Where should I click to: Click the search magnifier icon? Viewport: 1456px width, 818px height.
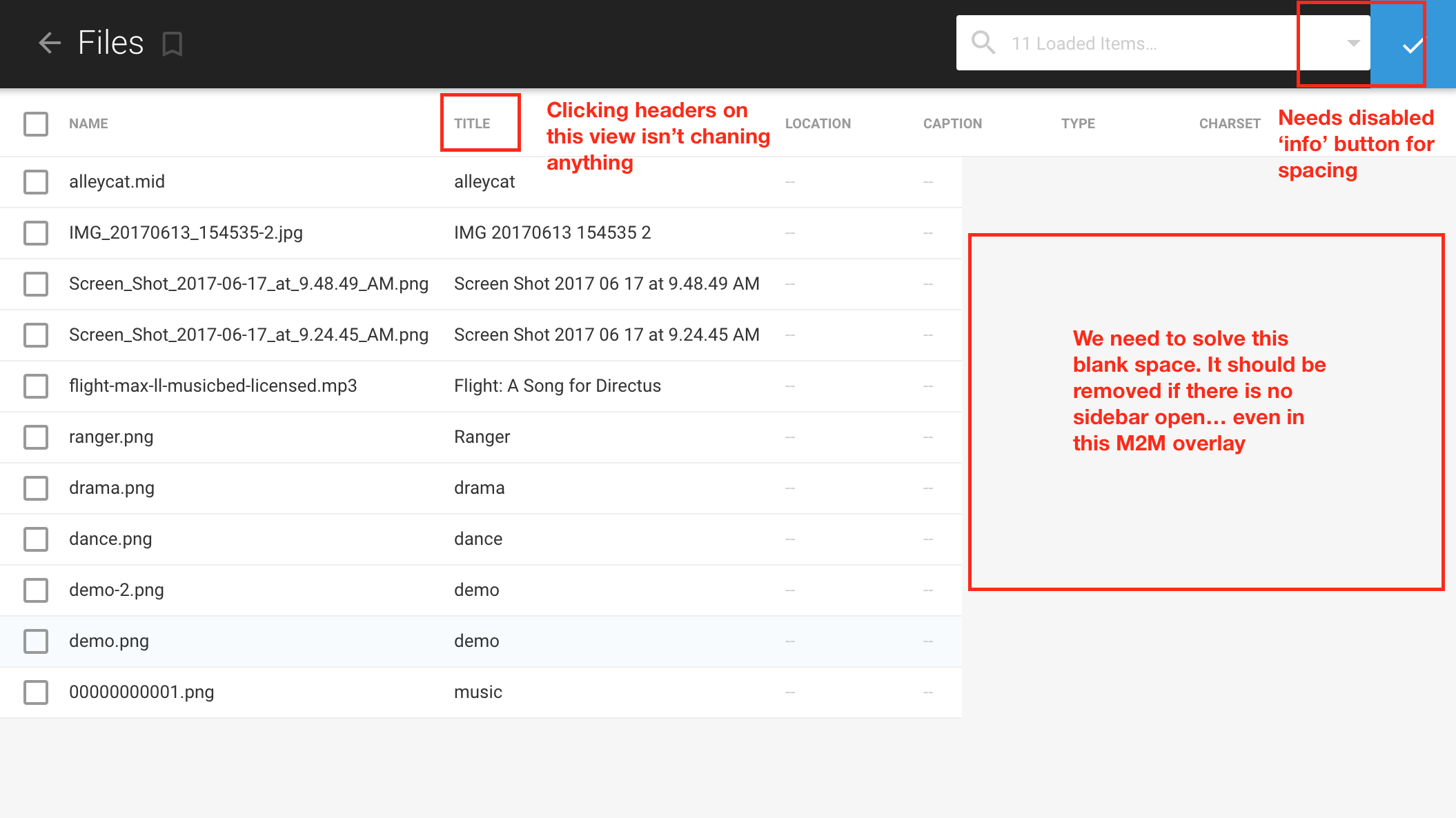click(x=983, y=43)
